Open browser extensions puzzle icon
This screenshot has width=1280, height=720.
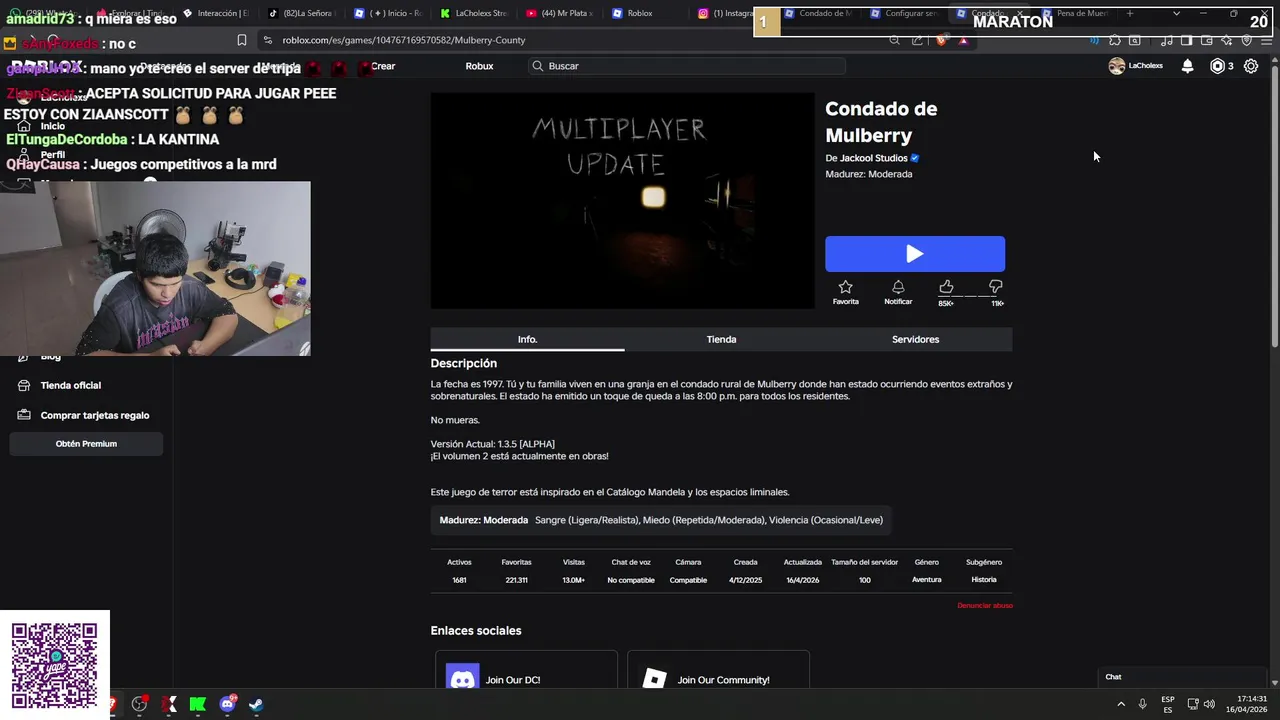(x=1114, y=40)
